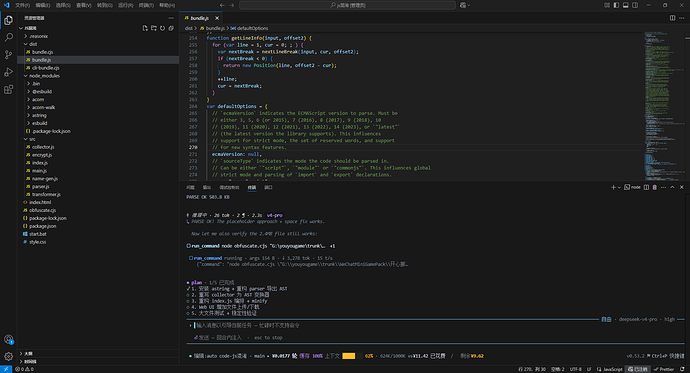Click the code minimap on the right
The width and height of the screenshot is (690, 373).
coord(663,106)
